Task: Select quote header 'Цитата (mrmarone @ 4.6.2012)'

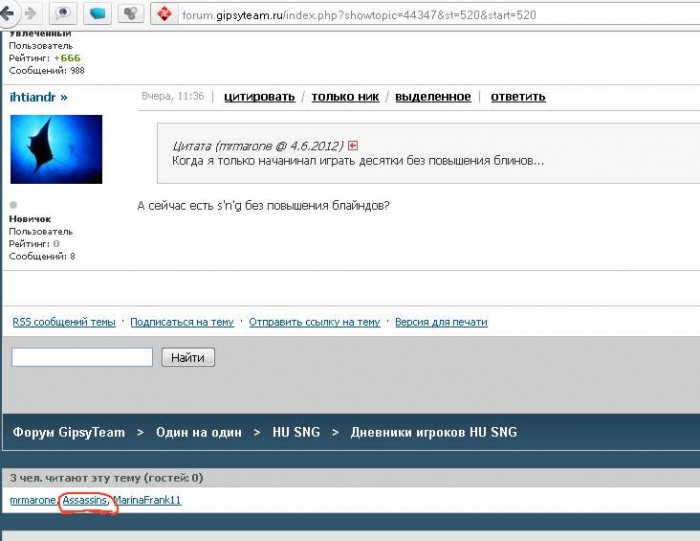Action: (258, 146)
